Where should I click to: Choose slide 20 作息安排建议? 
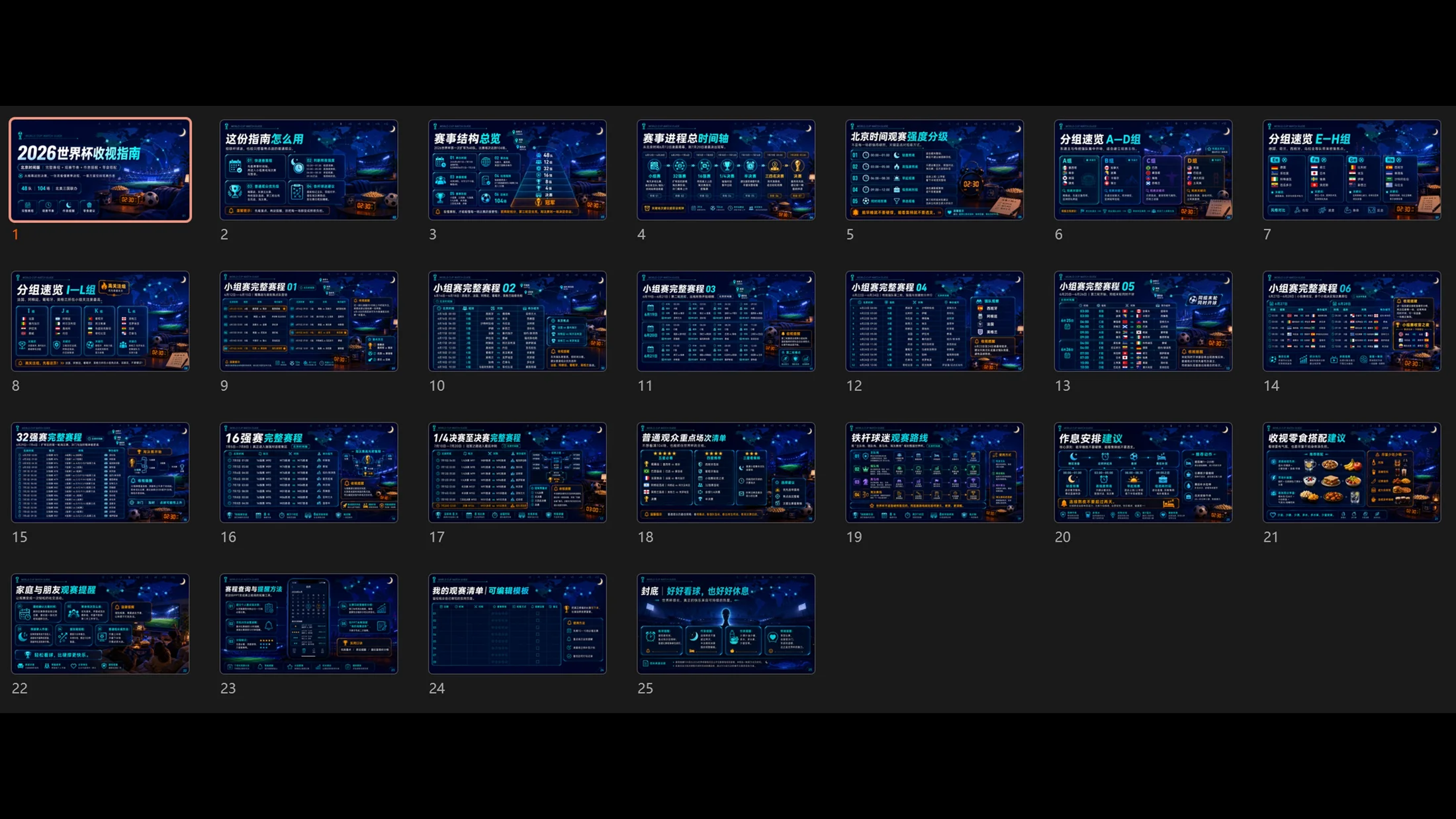pyautogui.click(x=1143, y=472)
